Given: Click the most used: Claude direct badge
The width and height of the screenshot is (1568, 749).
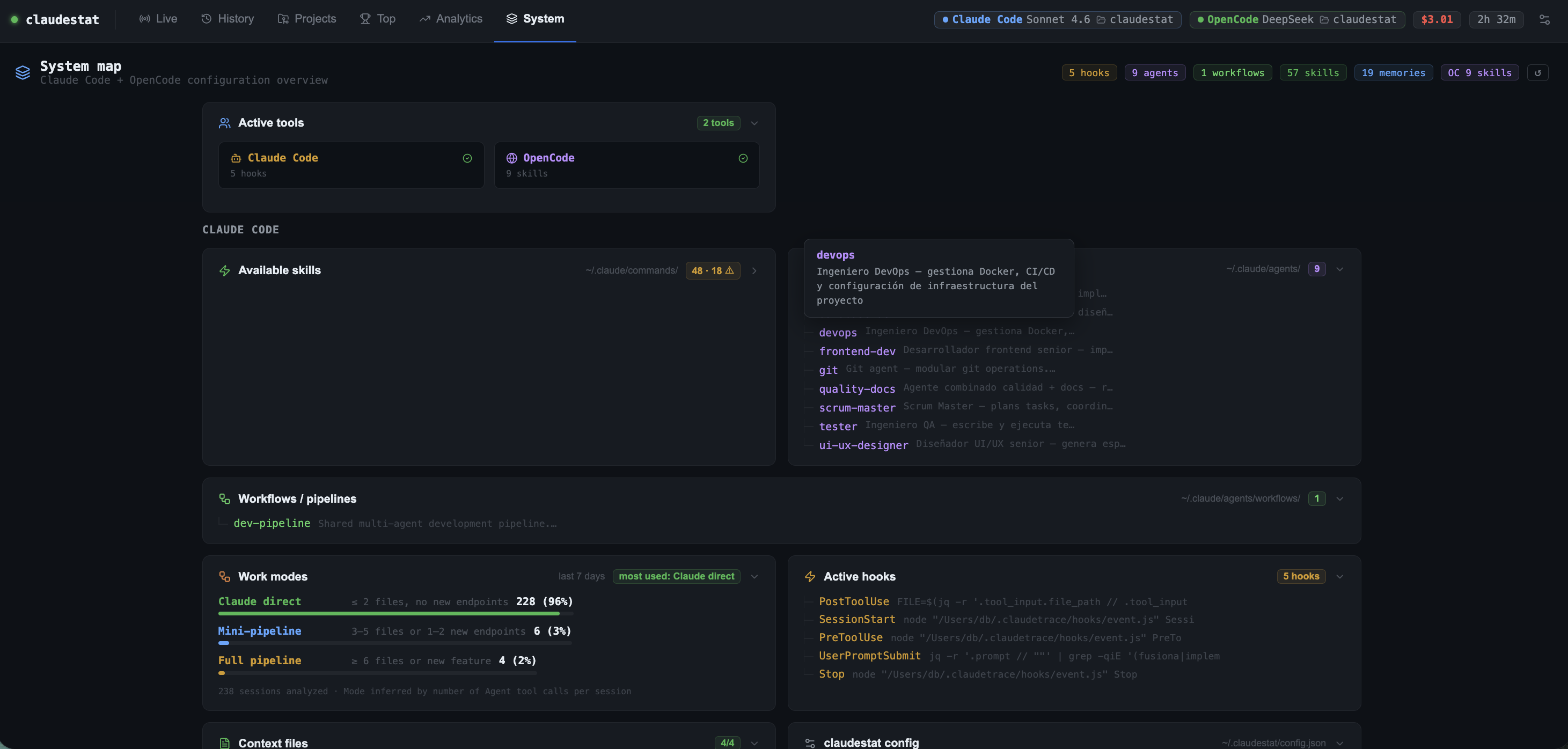Looking at the screenshot, I should click(x=676, y=576).
